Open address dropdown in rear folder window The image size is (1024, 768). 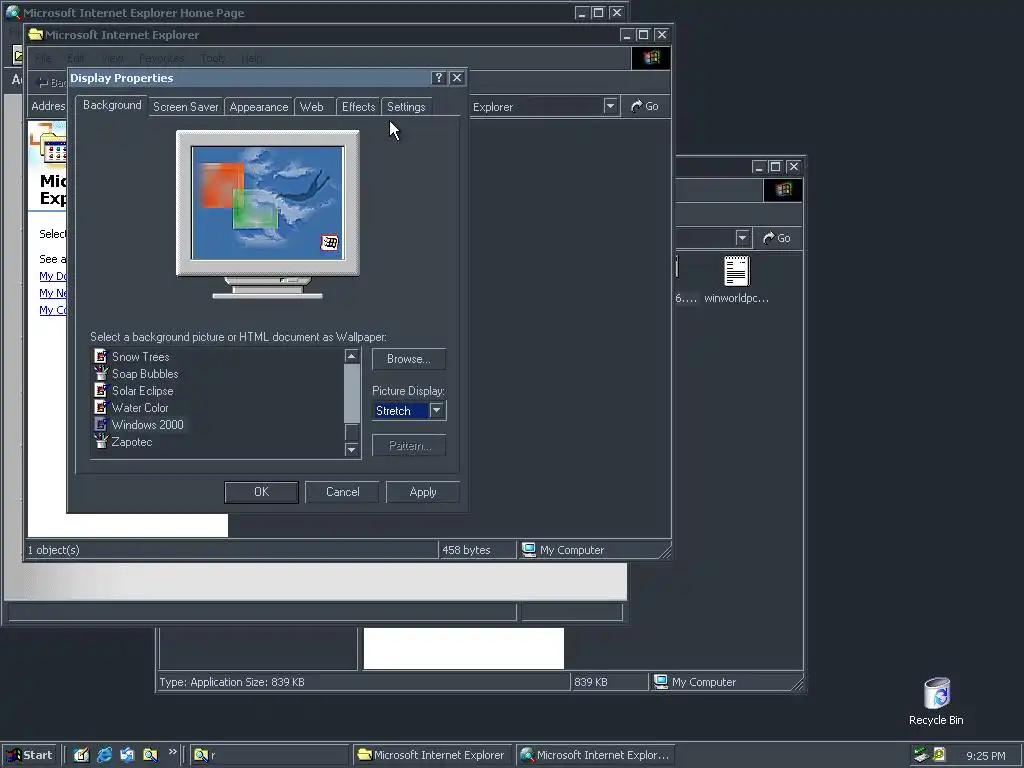tap(742, 238)
